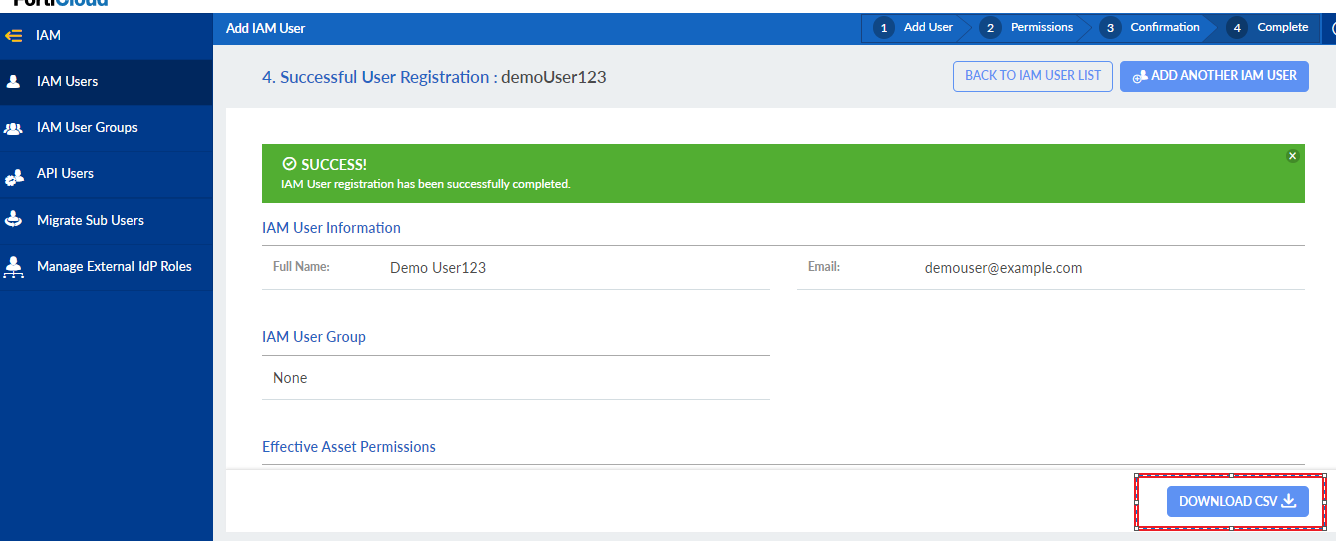Click the email demouser@example.com
Screen dimensions: 1337x541
point(1003,268)
